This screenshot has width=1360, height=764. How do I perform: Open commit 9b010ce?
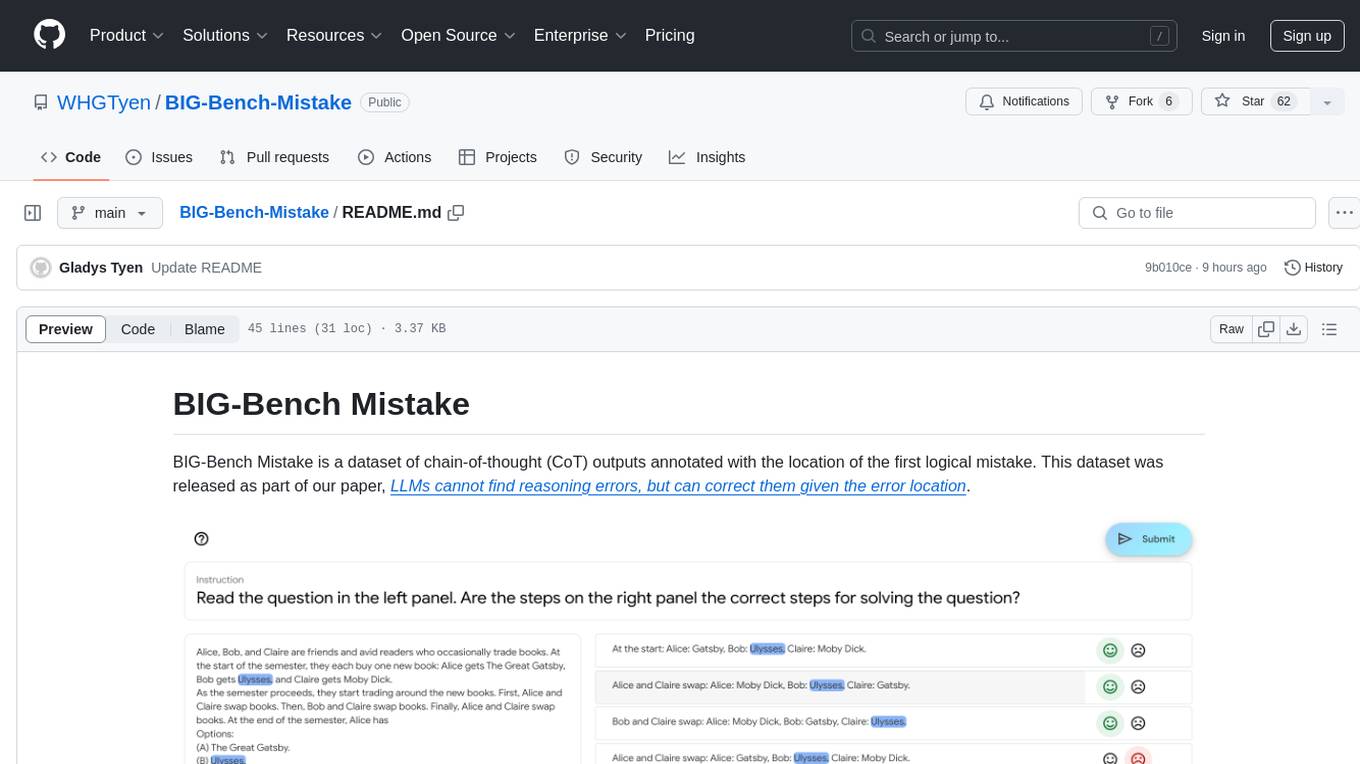pos(1168,268)
